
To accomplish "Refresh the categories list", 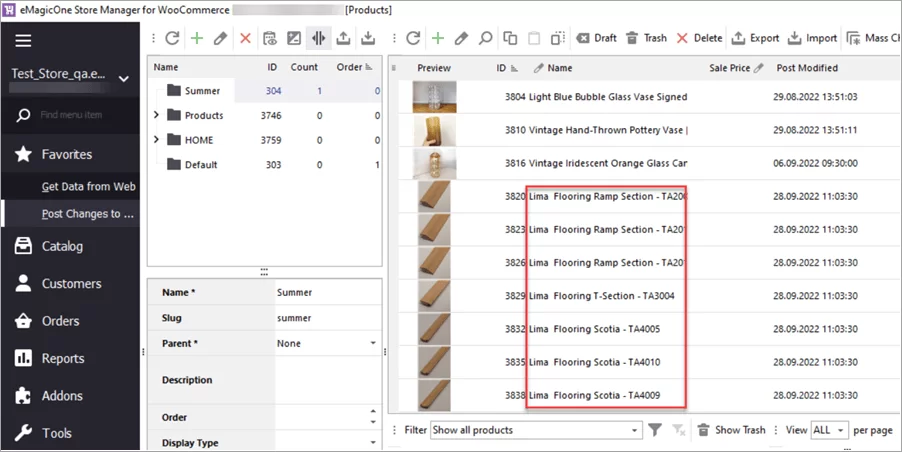I will click(x=172, y=38).
